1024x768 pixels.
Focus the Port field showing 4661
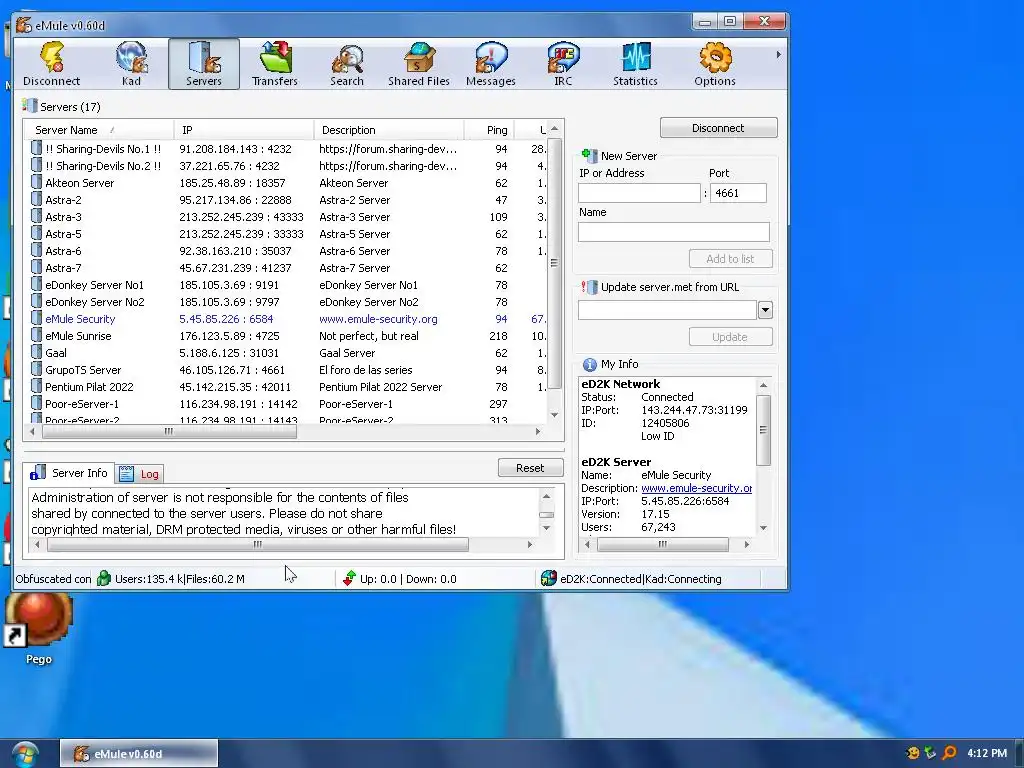[738, 193]
